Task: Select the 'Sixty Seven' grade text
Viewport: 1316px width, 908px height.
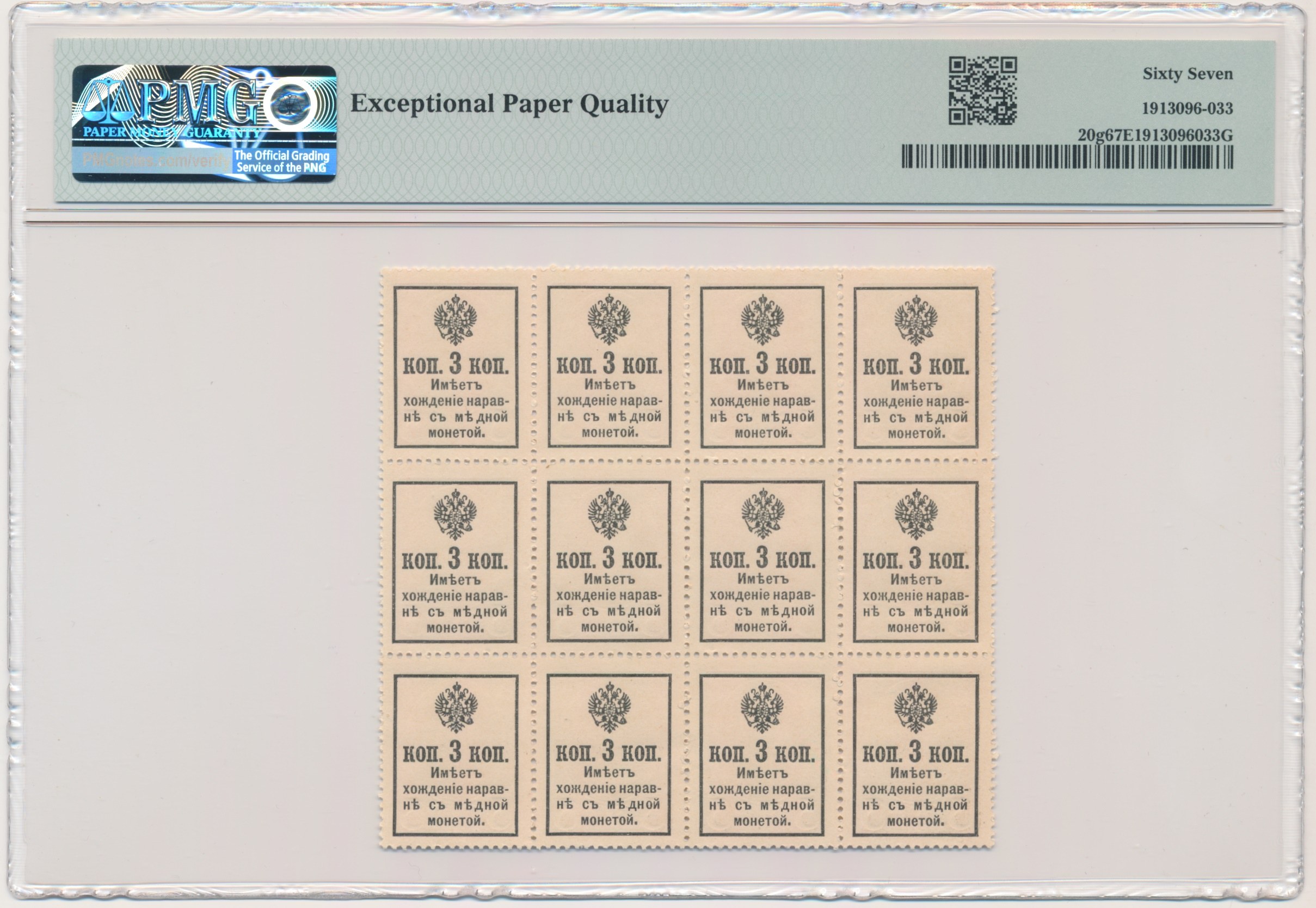Action: (1188, 74)
